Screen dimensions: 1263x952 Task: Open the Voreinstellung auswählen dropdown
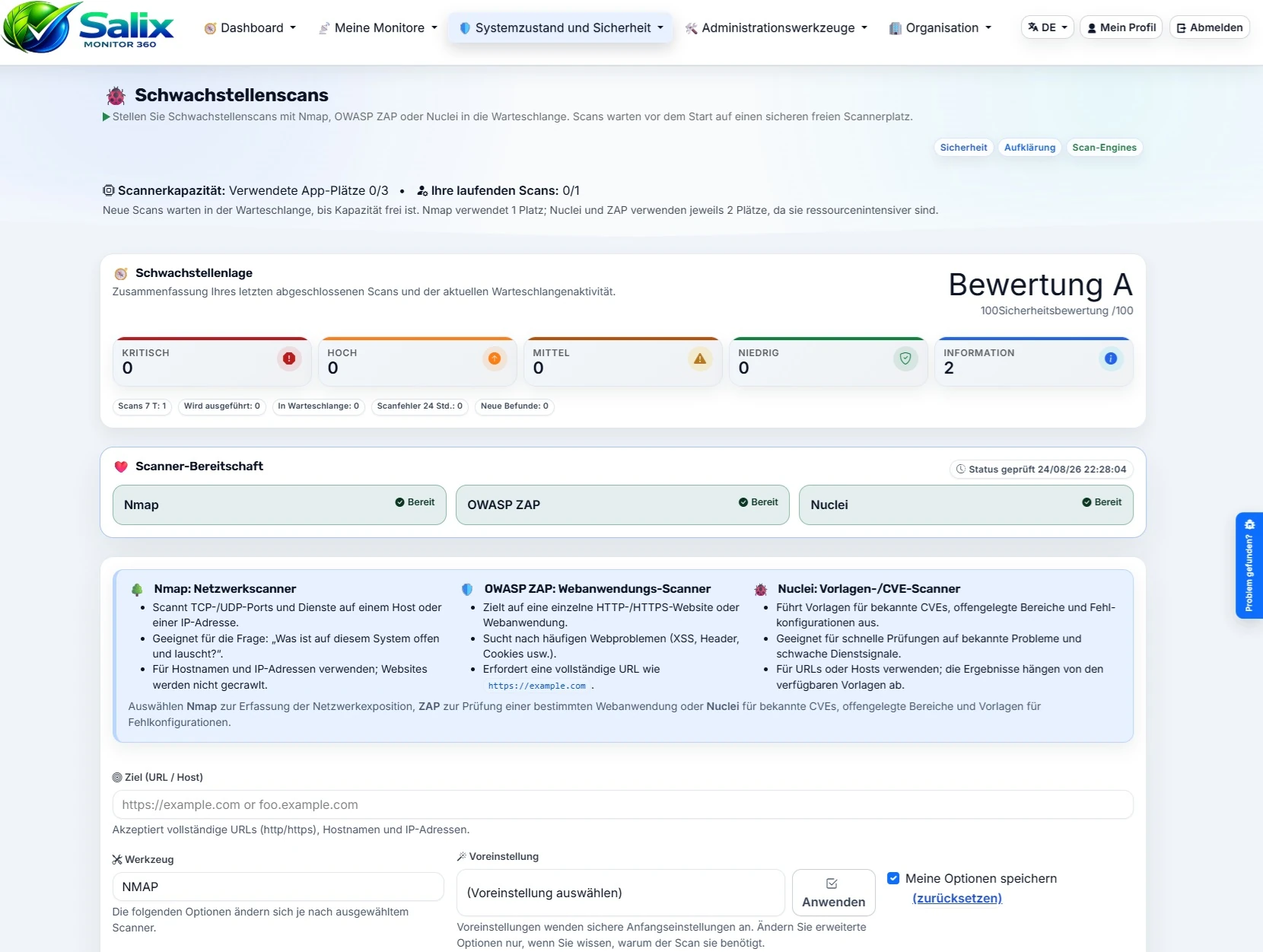tap(621, 893)
